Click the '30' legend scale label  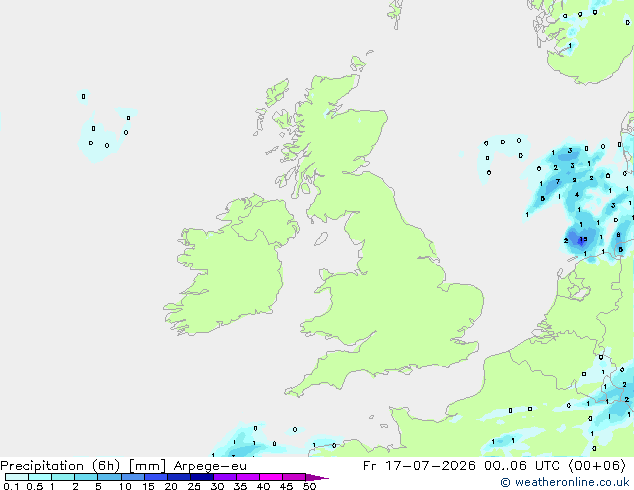217,486
